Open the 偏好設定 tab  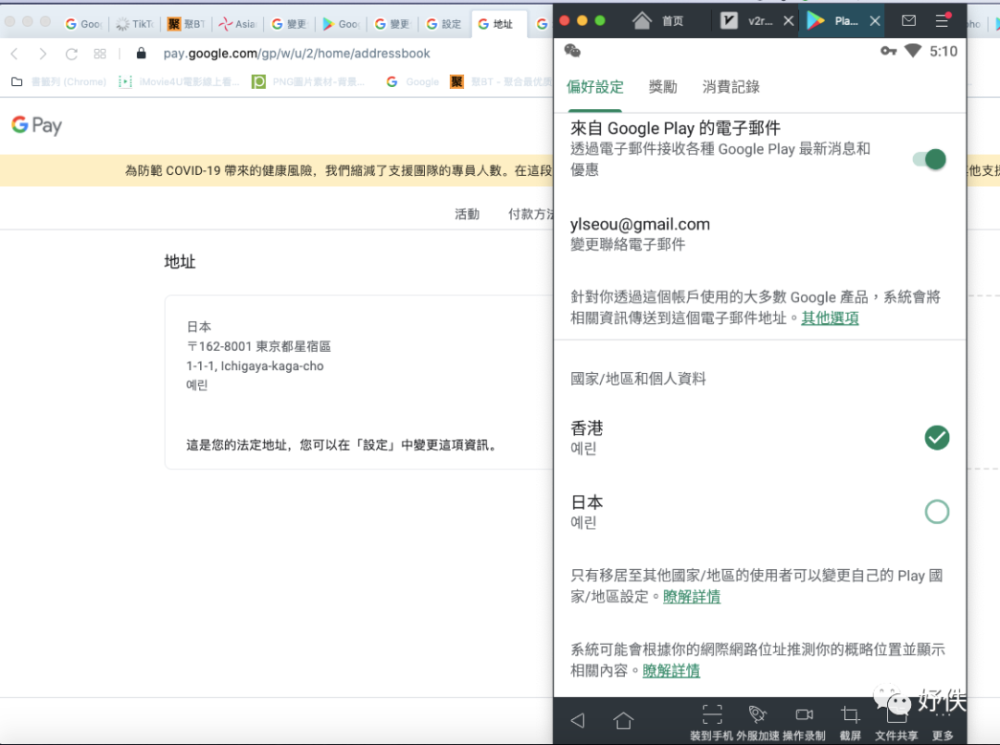point(594,87)
